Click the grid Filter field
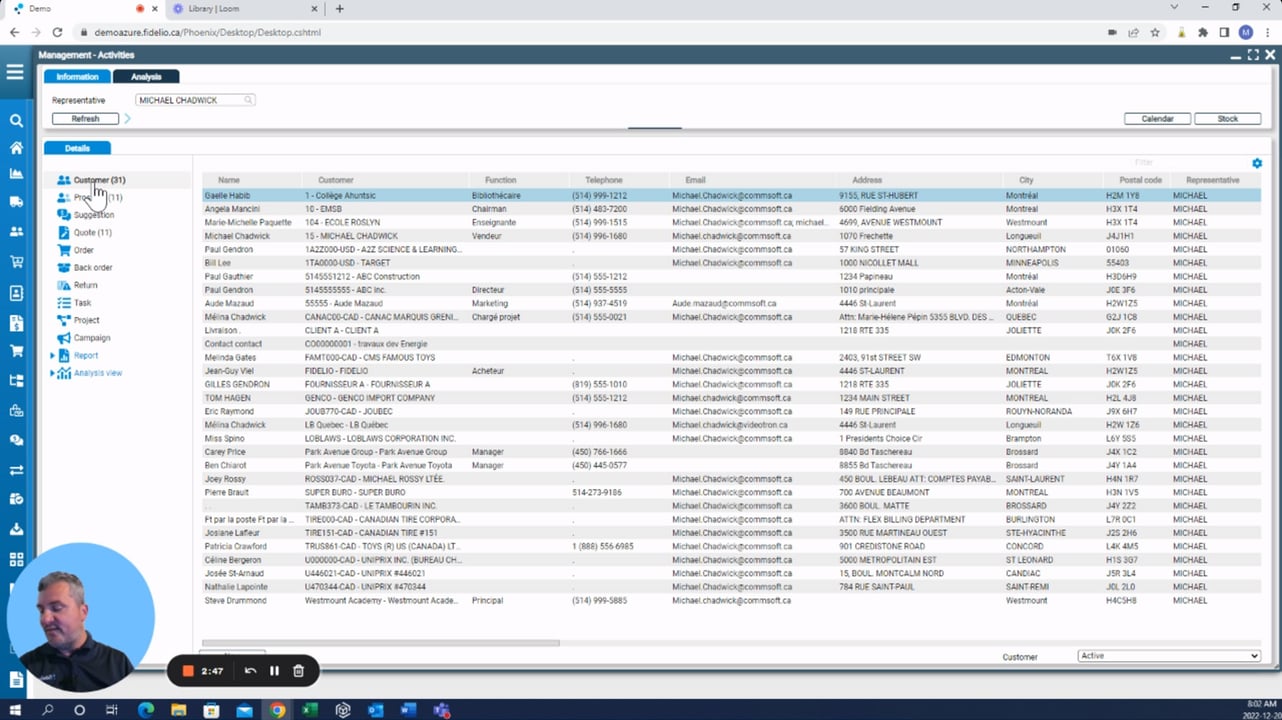Screen dimensions: 1282x720 [x=1190, y=162]
